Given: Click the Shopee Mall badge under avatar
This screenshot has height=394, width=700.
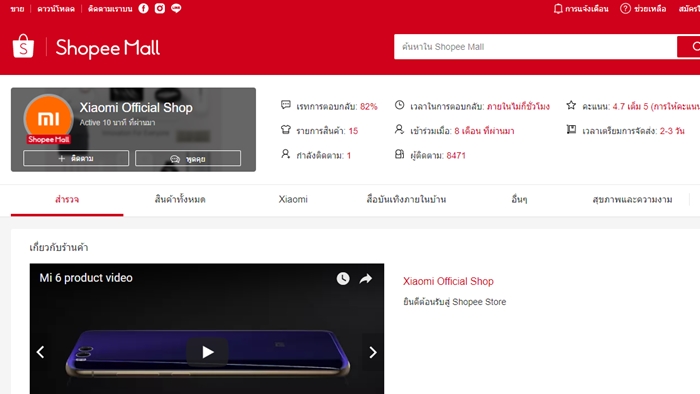Looking at the screenshot, I should (x=49, y=140).
